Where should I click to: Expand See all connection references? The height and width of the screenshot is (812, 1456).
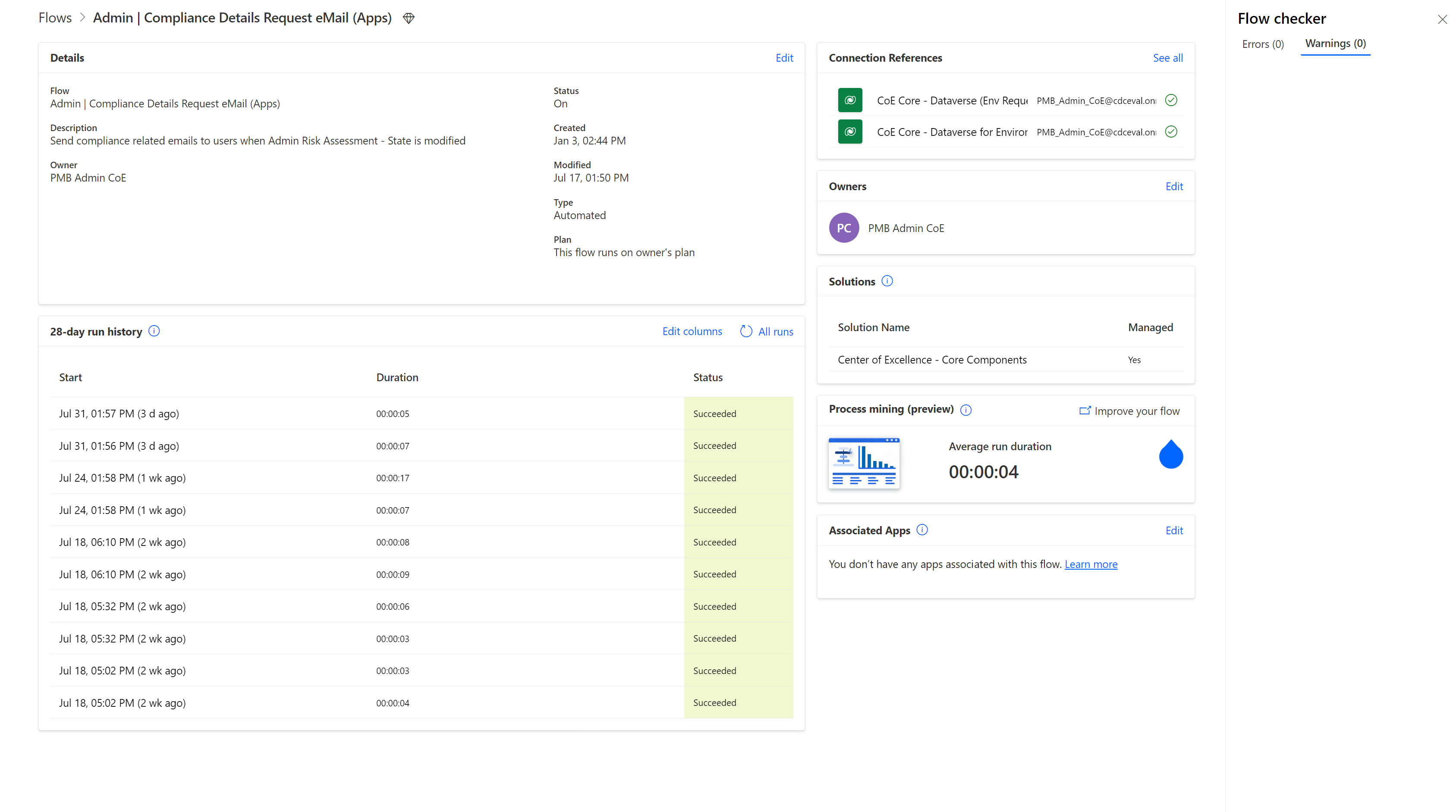click(x=1168, y=57)
